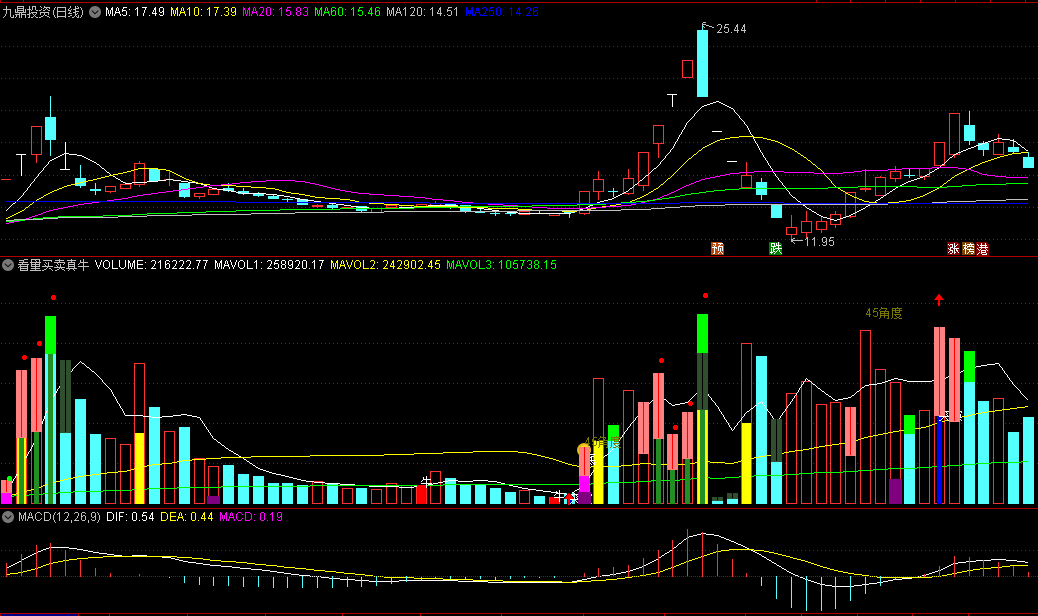Click the 榜 marker icon

pos(968,249)
